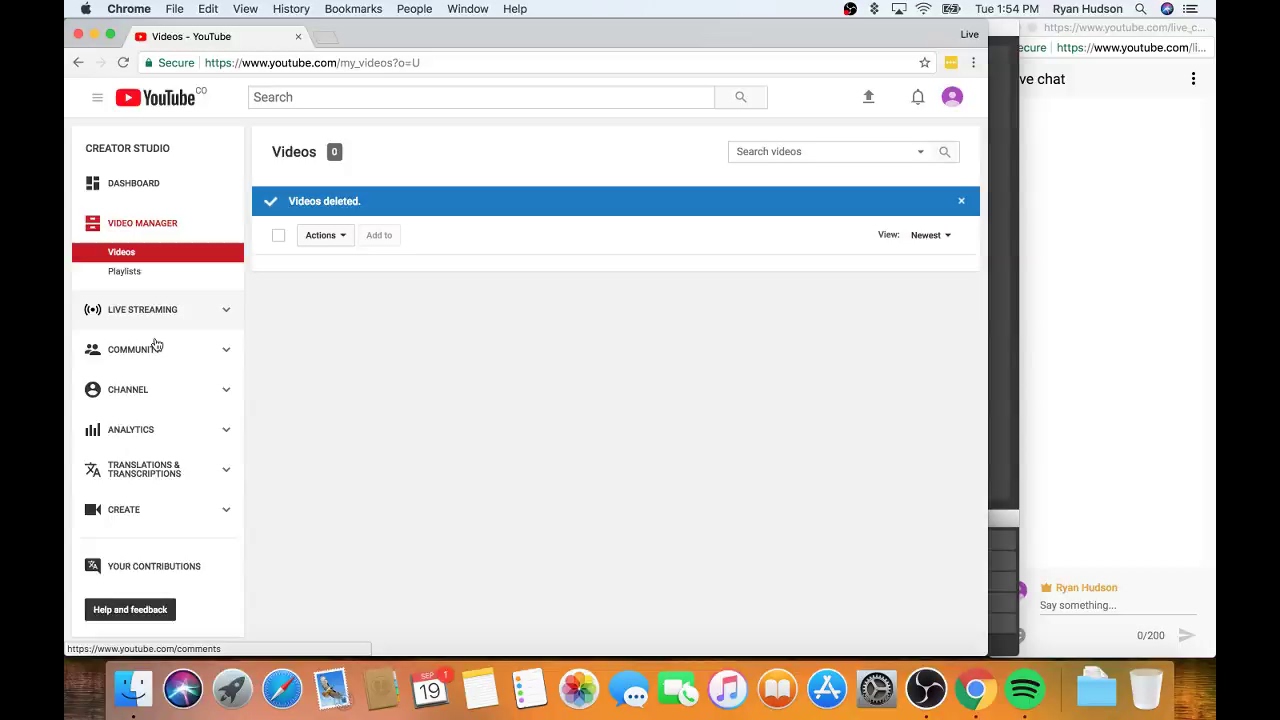Dismiss the Videos deleted notification

pos(961,201)
